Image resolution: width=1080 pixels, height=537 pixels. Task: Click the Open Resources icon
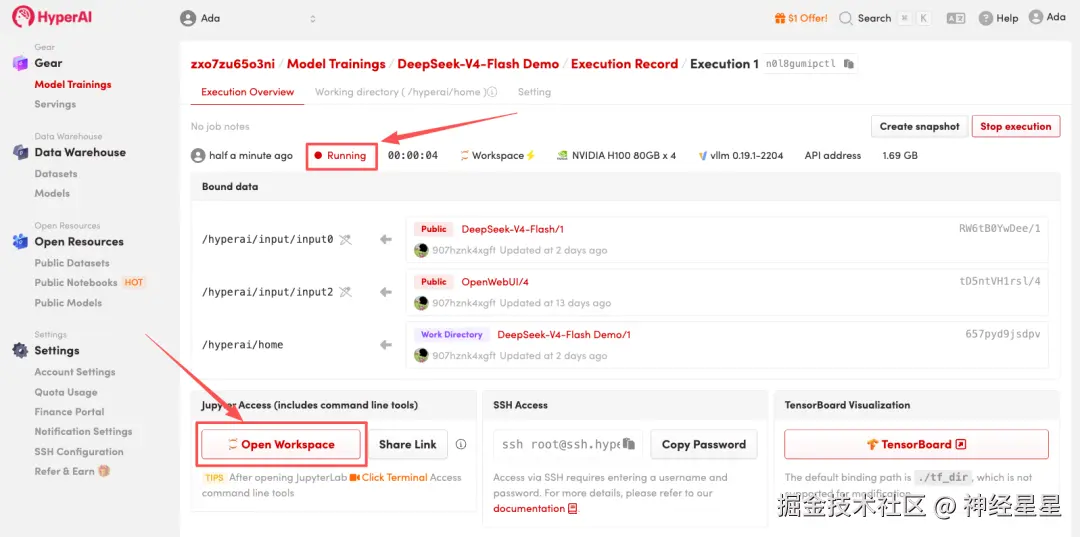pos(20,242)
